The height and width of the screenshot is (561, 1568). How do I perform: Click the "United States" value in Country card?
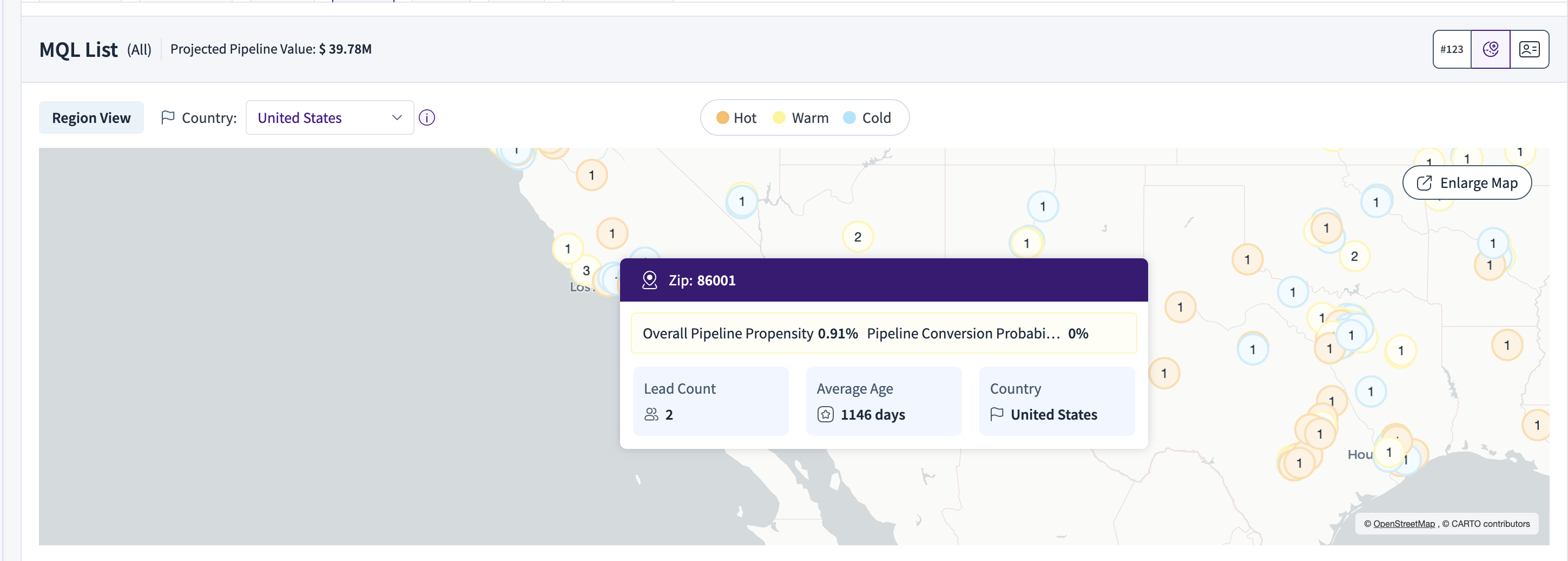pyautogui.click(x=1053, y=415)
